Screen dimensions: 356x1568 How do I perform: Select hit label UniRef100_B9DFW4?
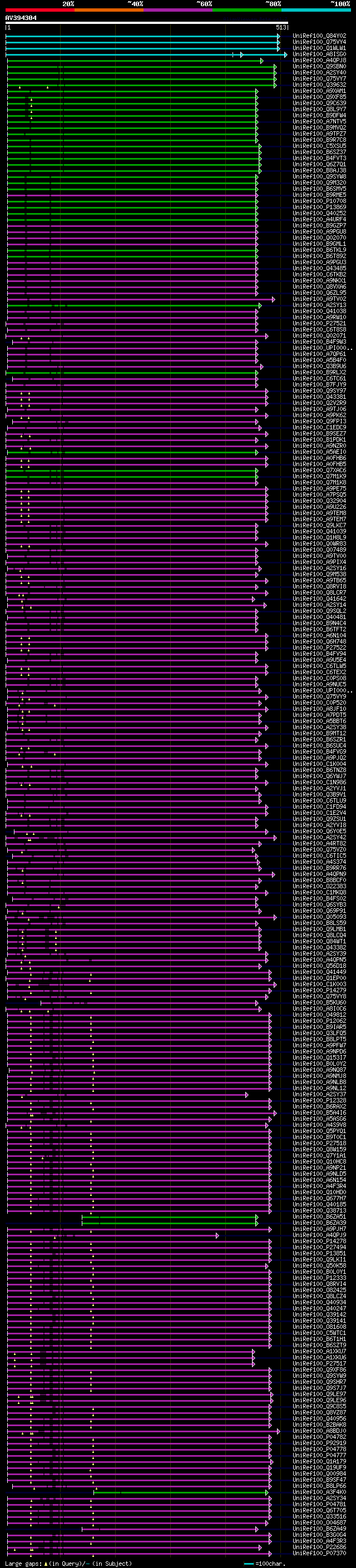pyautogui.click(x=319, y=115)
